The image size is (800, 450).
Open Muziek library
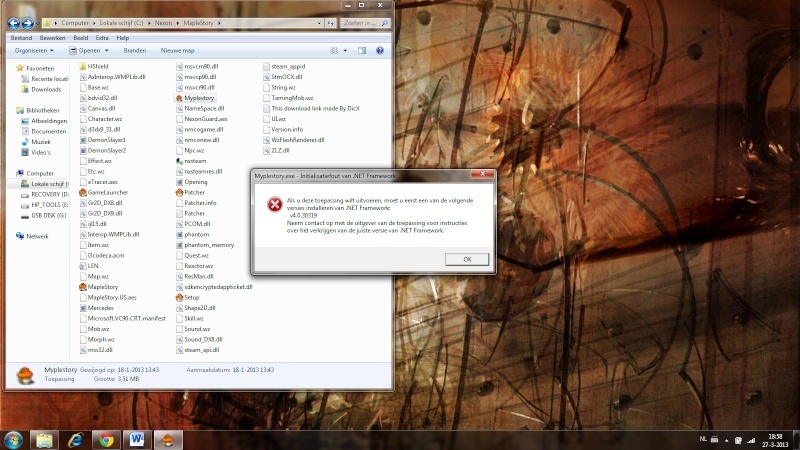coord(41,142)
